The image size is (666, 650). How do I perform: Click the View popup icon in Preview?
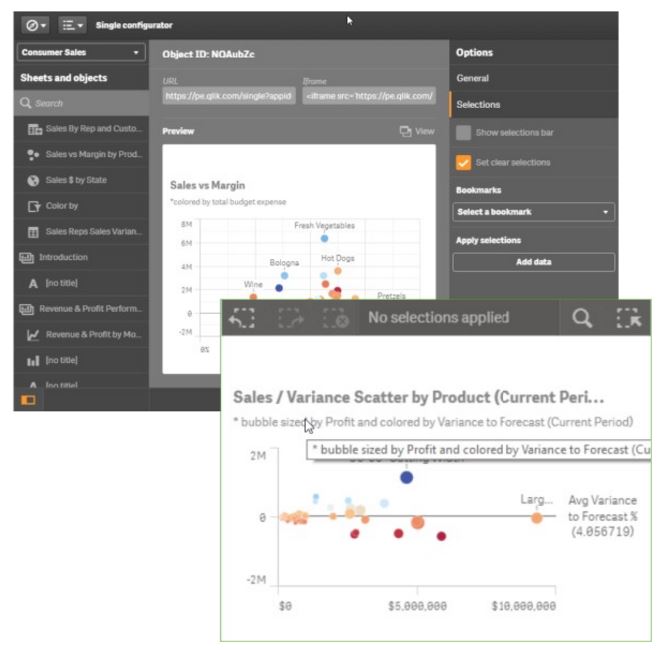point(406,132)
